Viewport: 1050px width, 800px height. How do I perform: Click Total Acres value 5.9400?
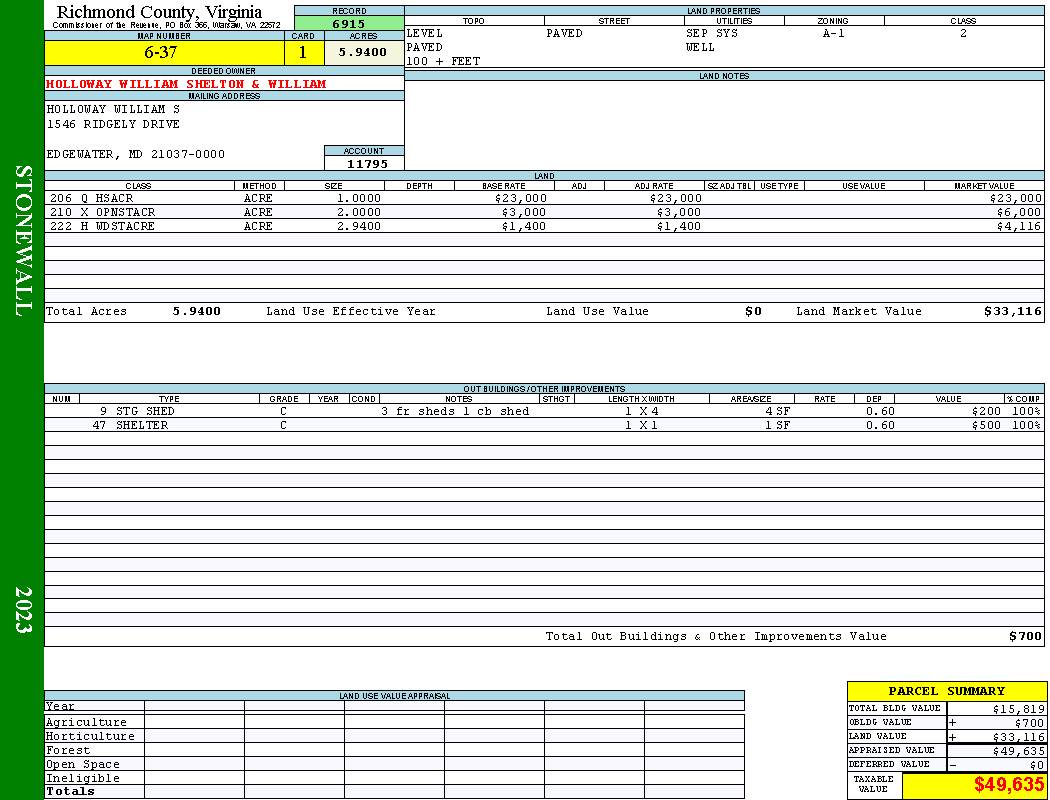(197, 311)
